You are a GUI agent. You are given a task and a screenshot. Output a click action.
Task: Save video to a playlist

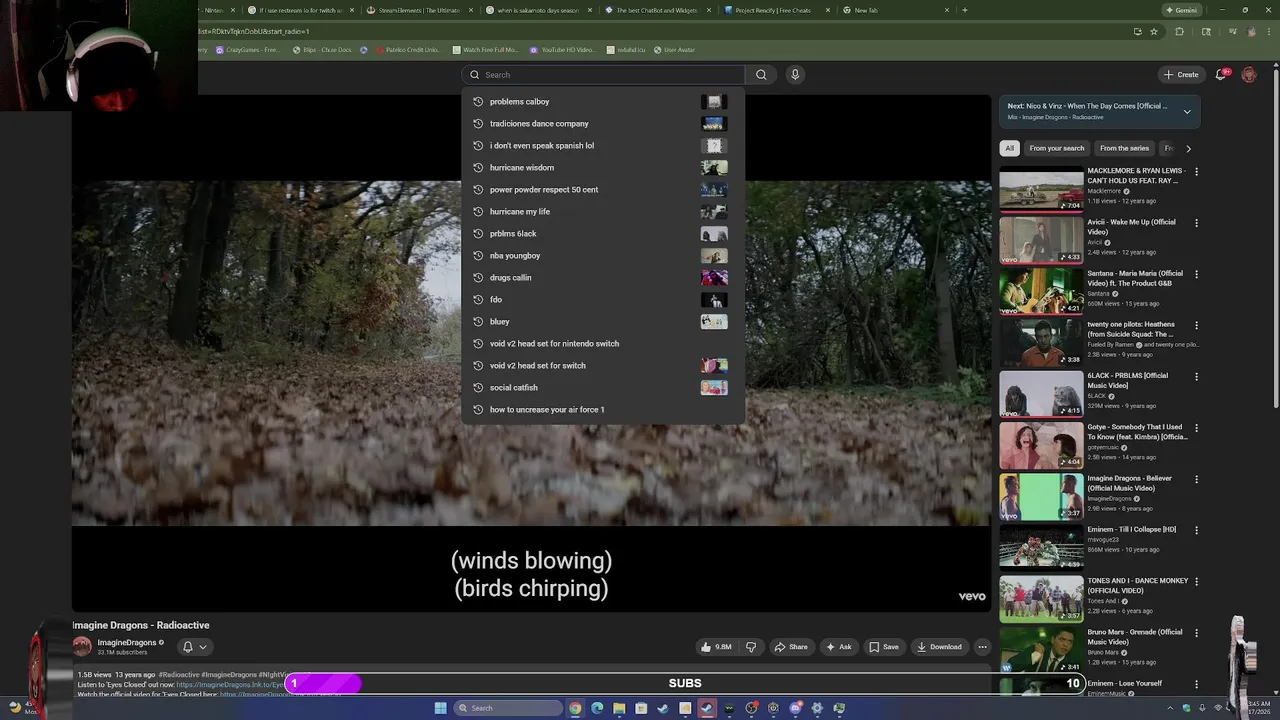[x=884, y=647]
